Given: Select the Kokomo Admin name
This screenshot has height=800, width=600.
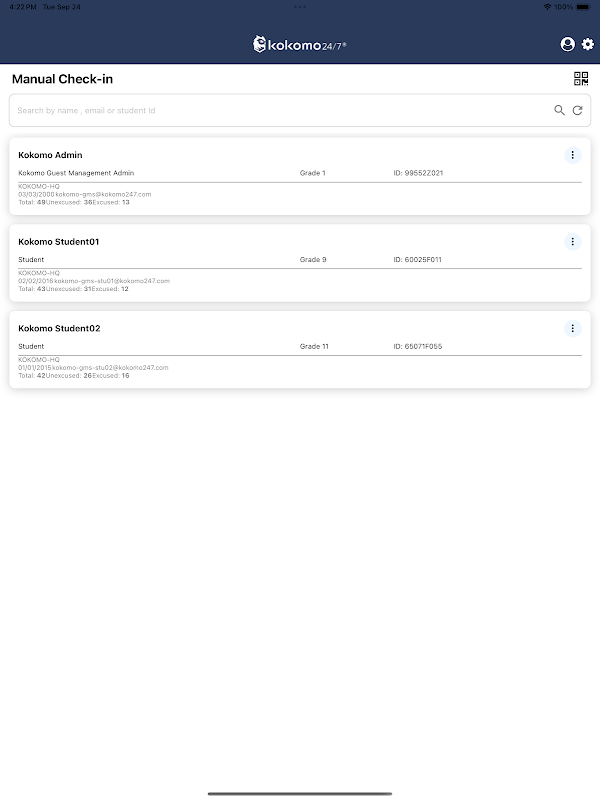Looking at the screenshot, I should (50, 155).
